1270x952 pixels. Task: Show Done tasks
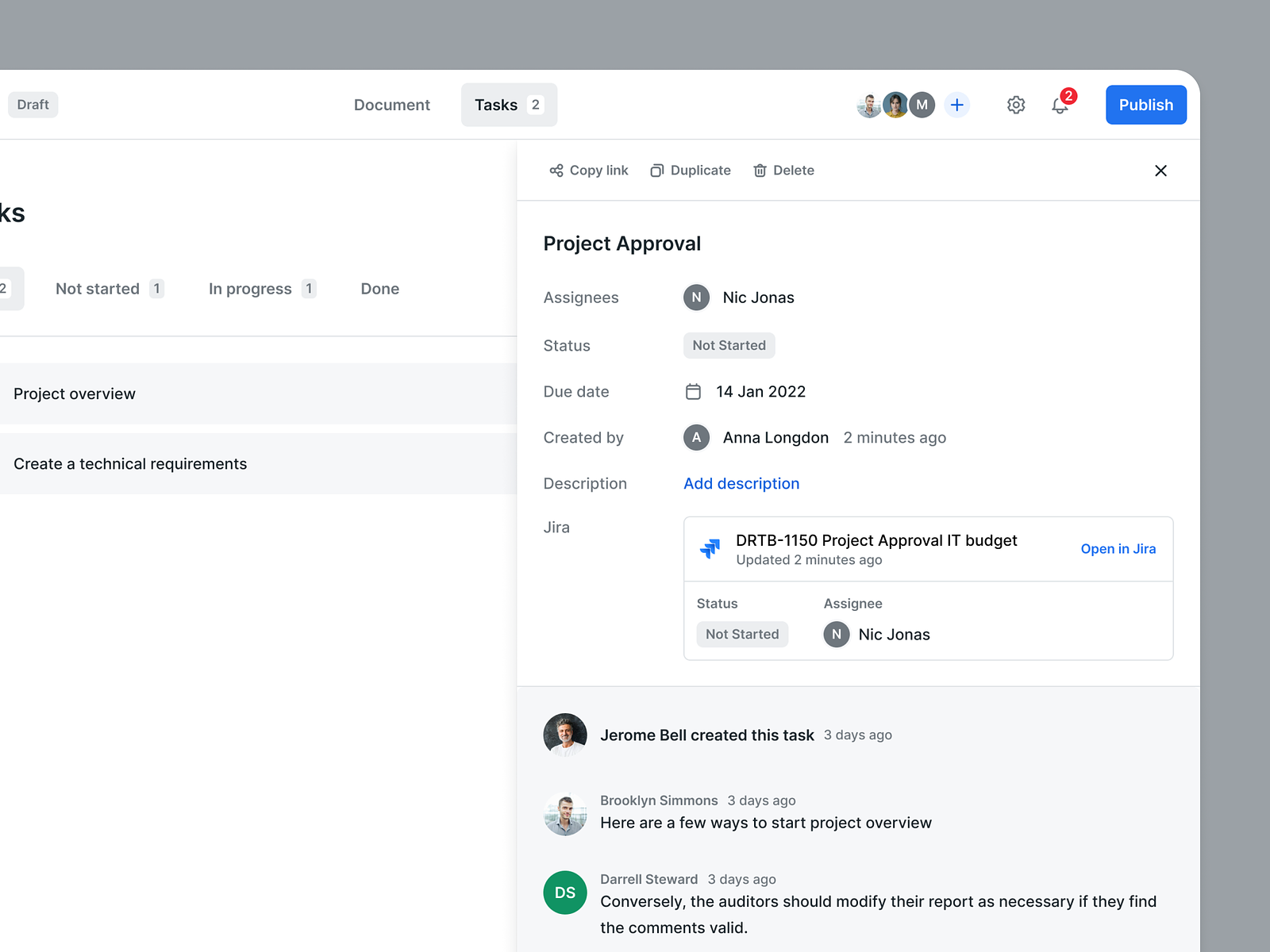point(379,289)
